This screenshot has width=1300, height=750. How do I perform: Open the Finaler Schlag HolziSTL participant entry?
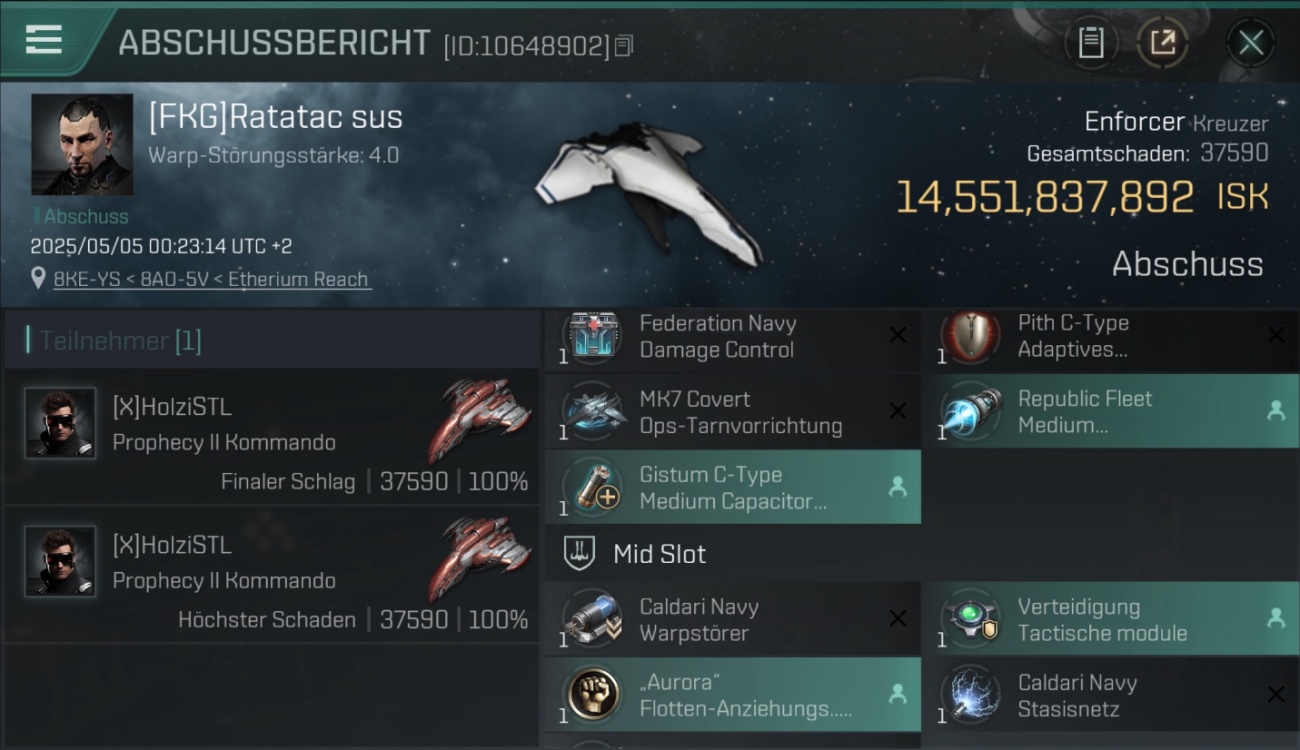271,437
